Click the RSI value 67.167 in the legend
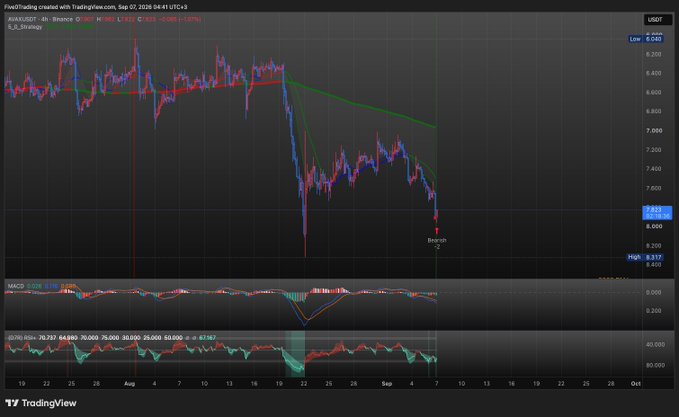 point(207,337)
